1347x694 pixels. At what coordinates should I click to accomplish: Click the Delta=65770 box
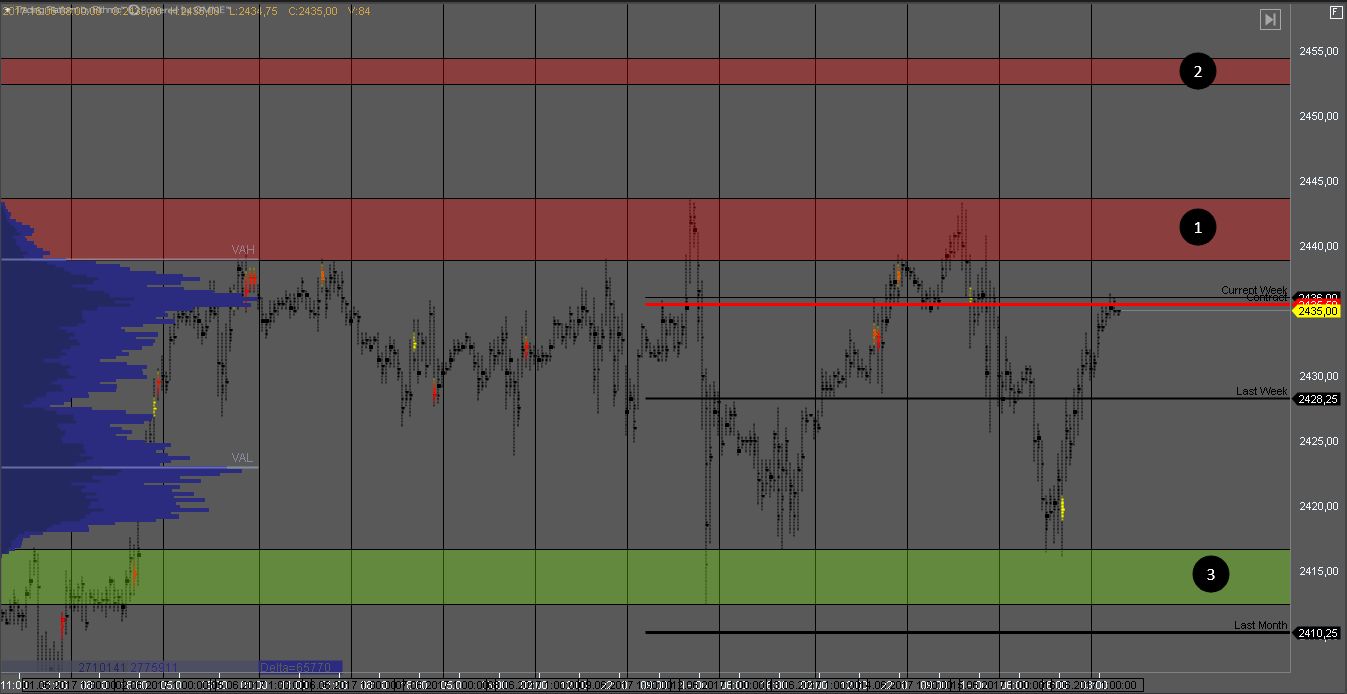300,667
